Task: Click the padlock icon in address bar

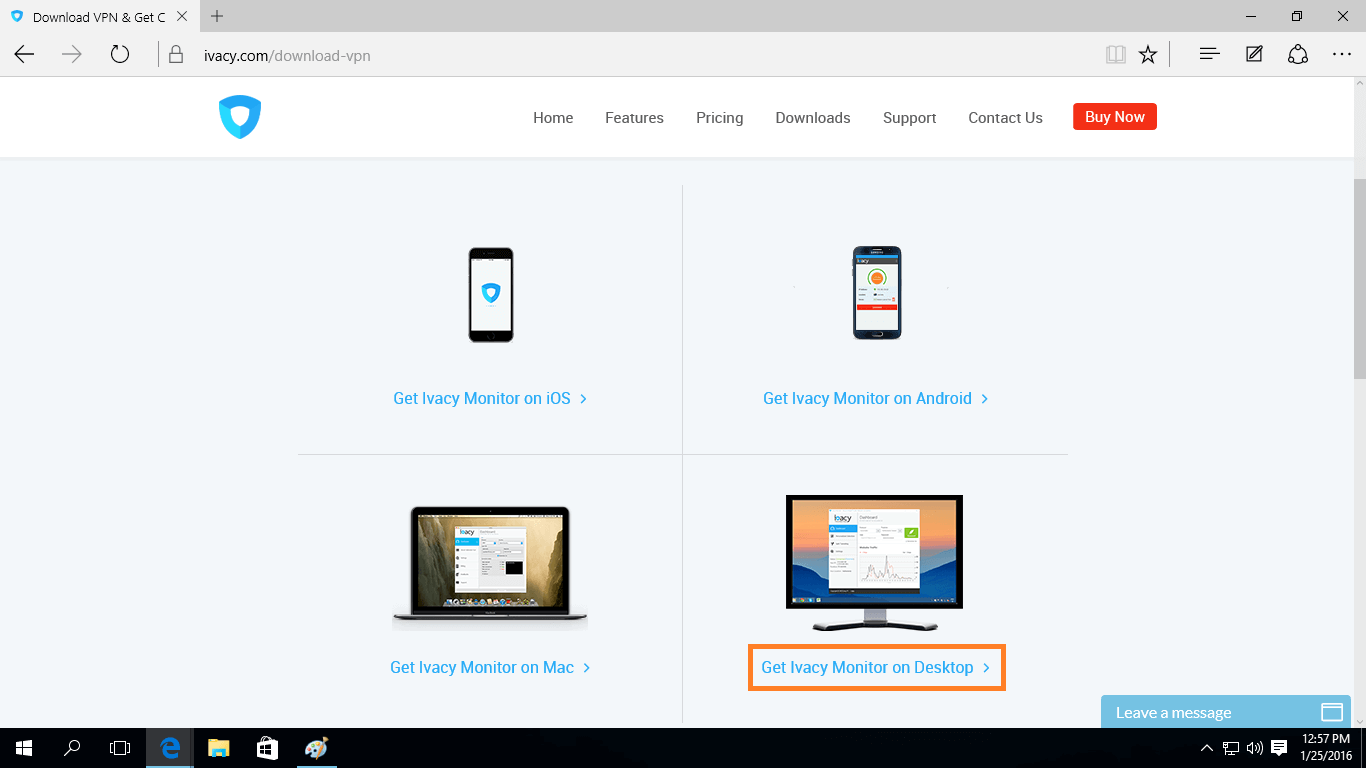Action: coord(176,55)
